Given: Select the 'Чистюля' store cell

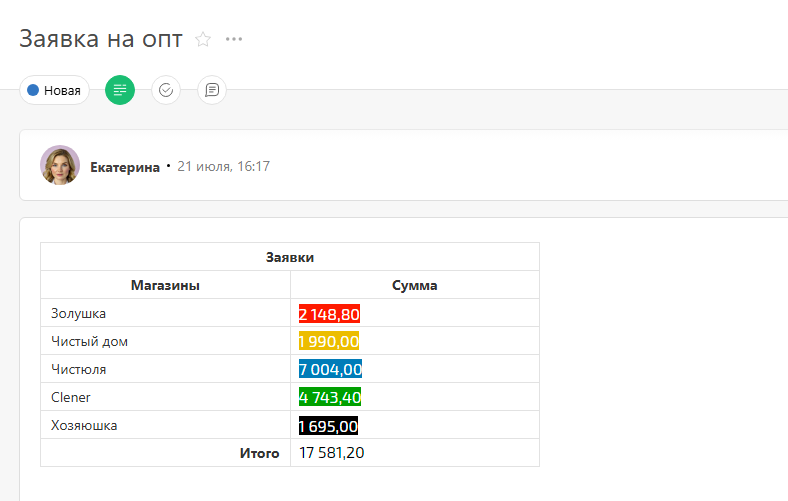Looking at the screenshot, I should tap(165, 369).
